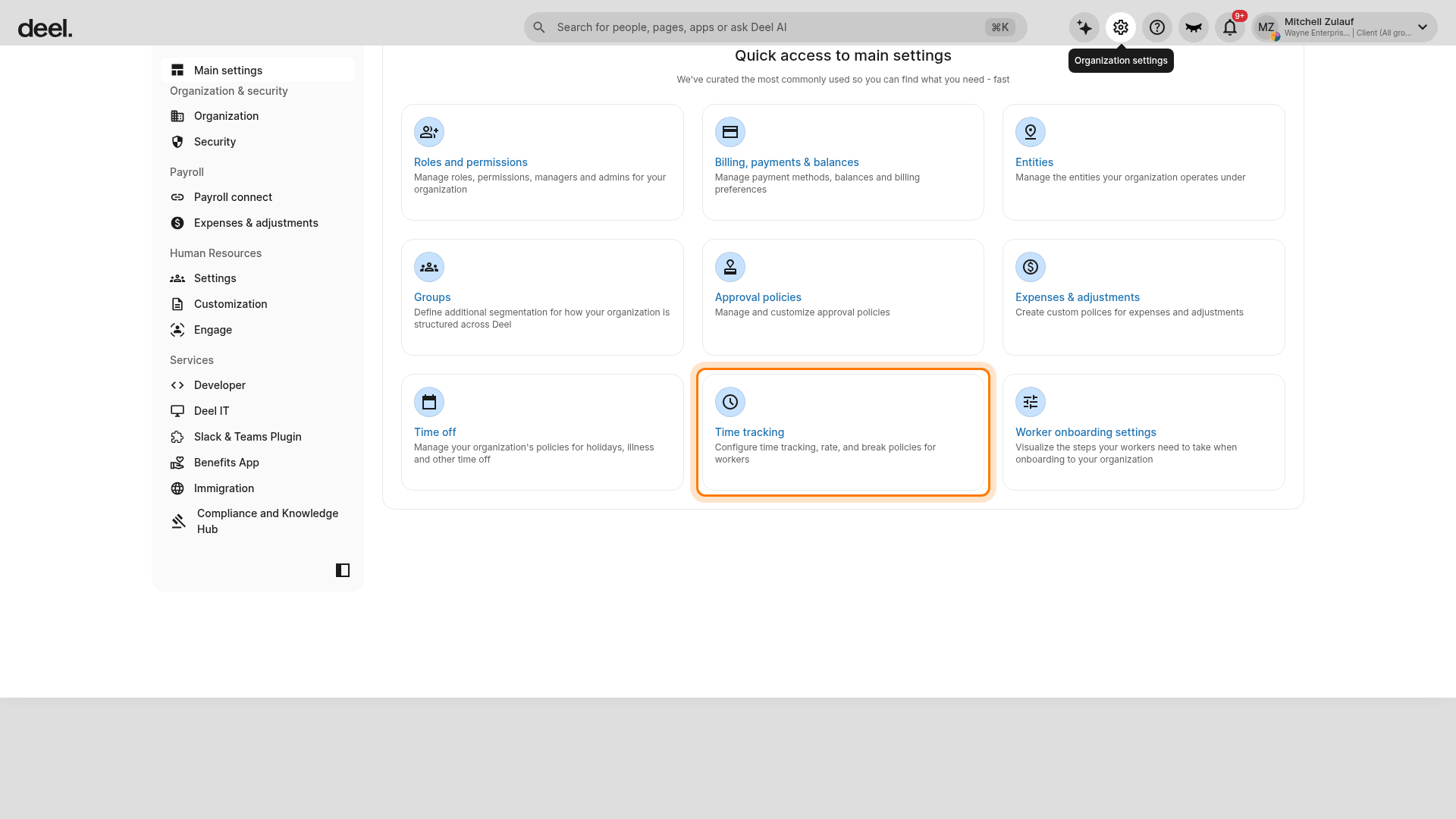Viewport: 1456px width, 819px height.
Task: Click the magnifier search icon
Action: (x=539, y=27)
